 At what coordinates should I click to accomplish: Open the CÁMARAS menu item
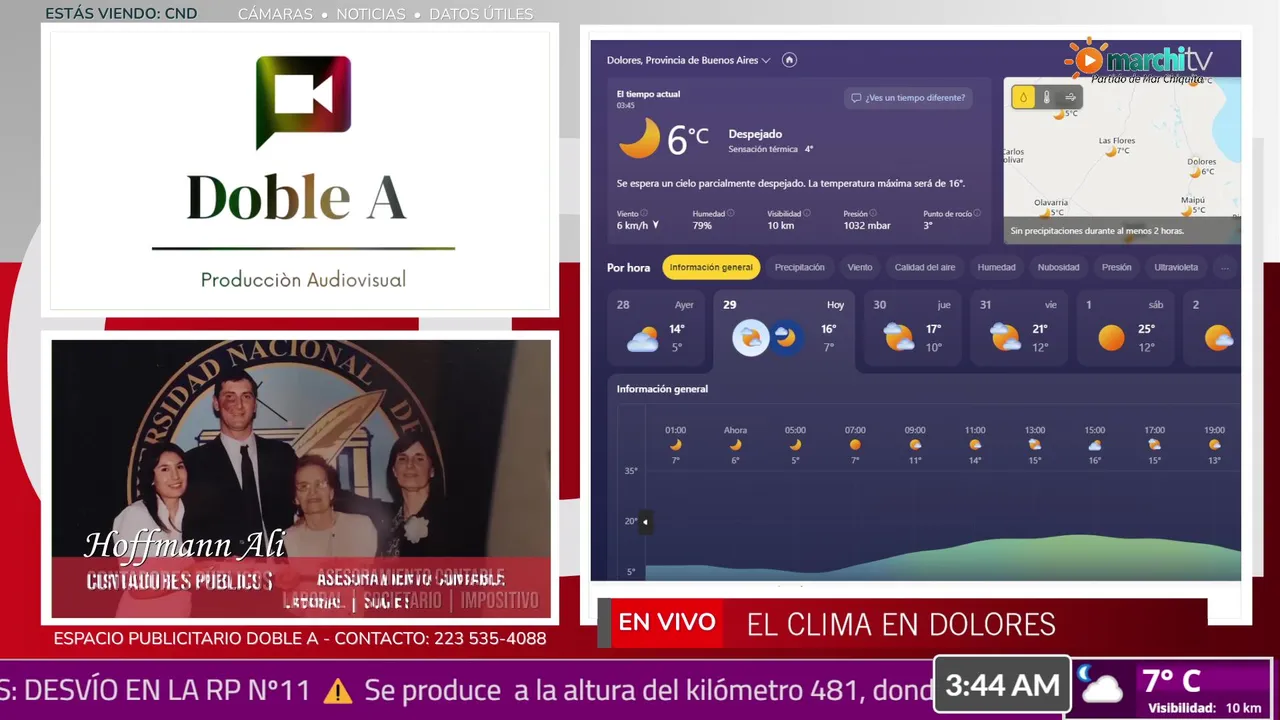pyautogui.click(x=275, y=14)
